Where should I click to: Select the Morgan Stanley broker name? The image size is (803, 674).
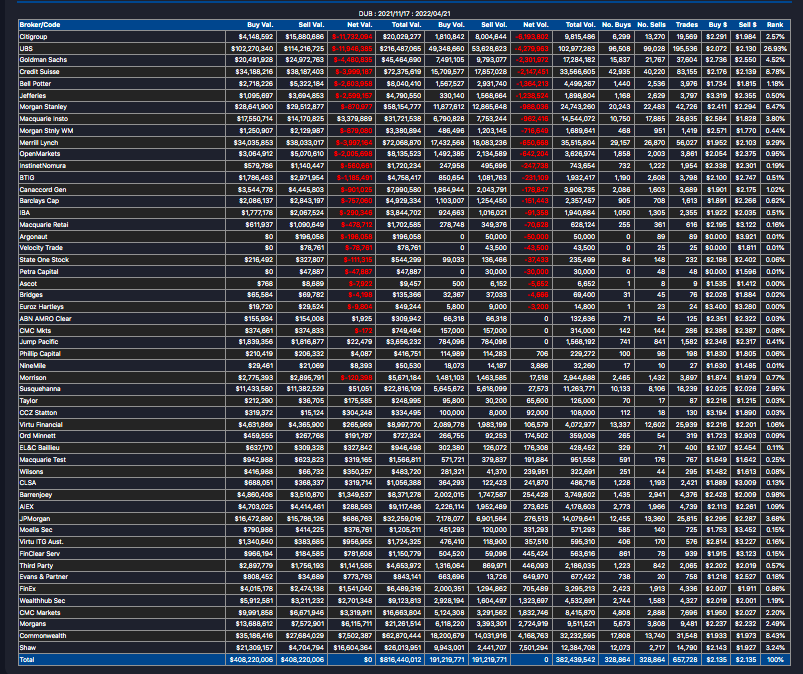coord(43,107)
